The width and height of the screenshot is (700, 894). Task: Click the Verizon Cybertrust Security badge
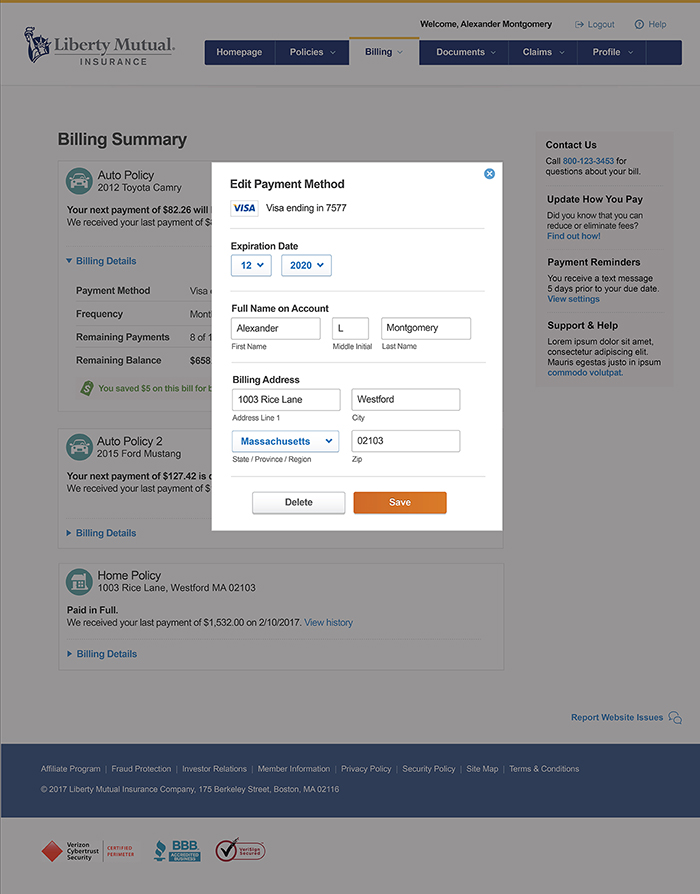88,851
